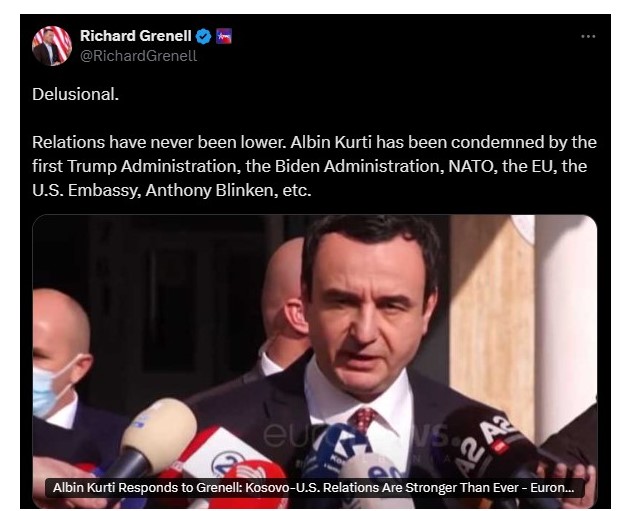Open the three-dot more options menu

coord(588,36)
